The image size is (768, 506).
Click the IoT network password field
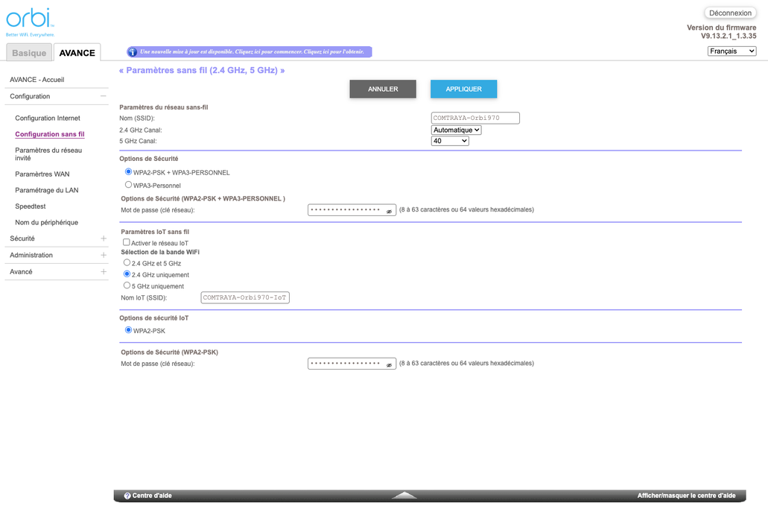352,364
